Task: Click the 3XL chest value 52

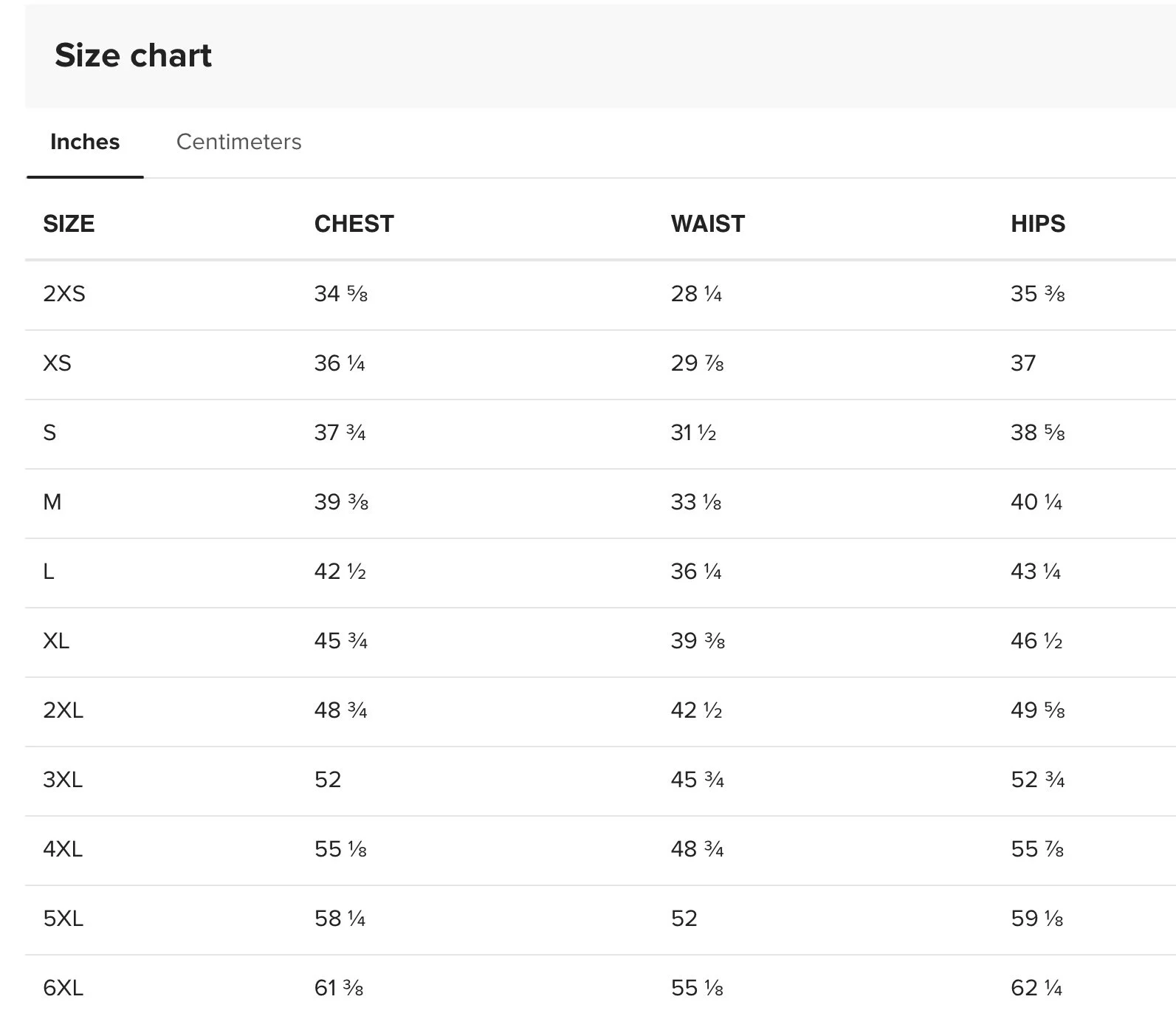Action: pos(328,780)
